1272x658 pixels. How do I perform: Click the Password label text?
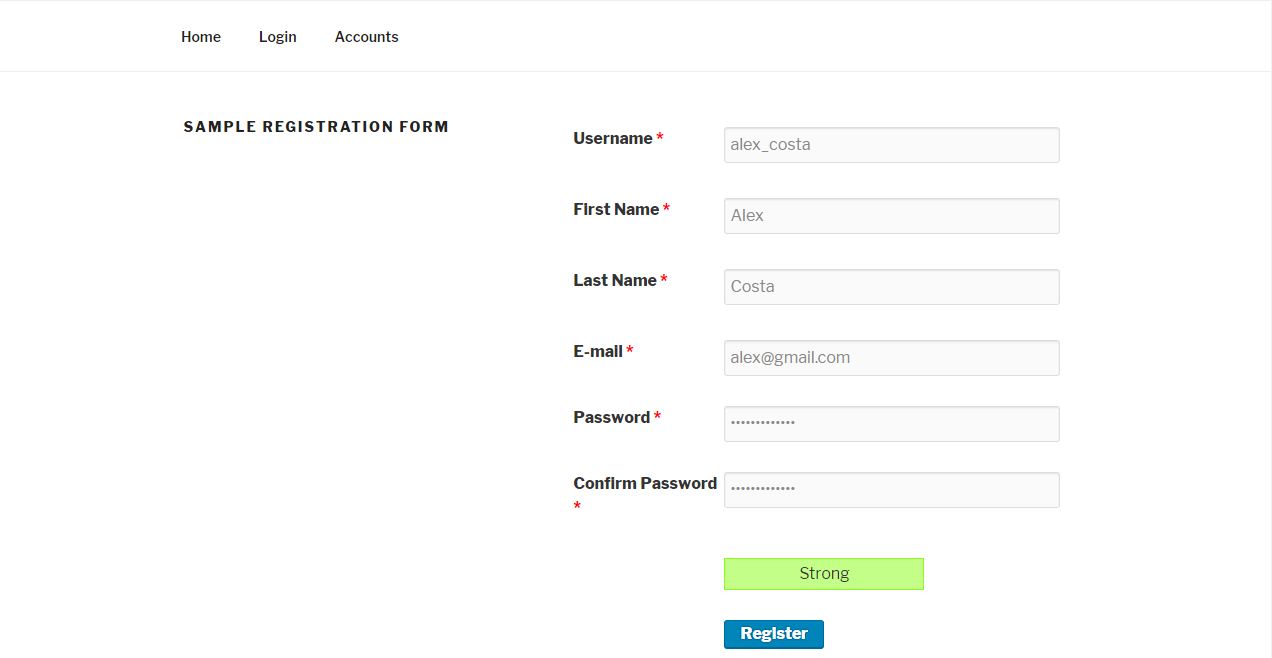tap(611, 418)
